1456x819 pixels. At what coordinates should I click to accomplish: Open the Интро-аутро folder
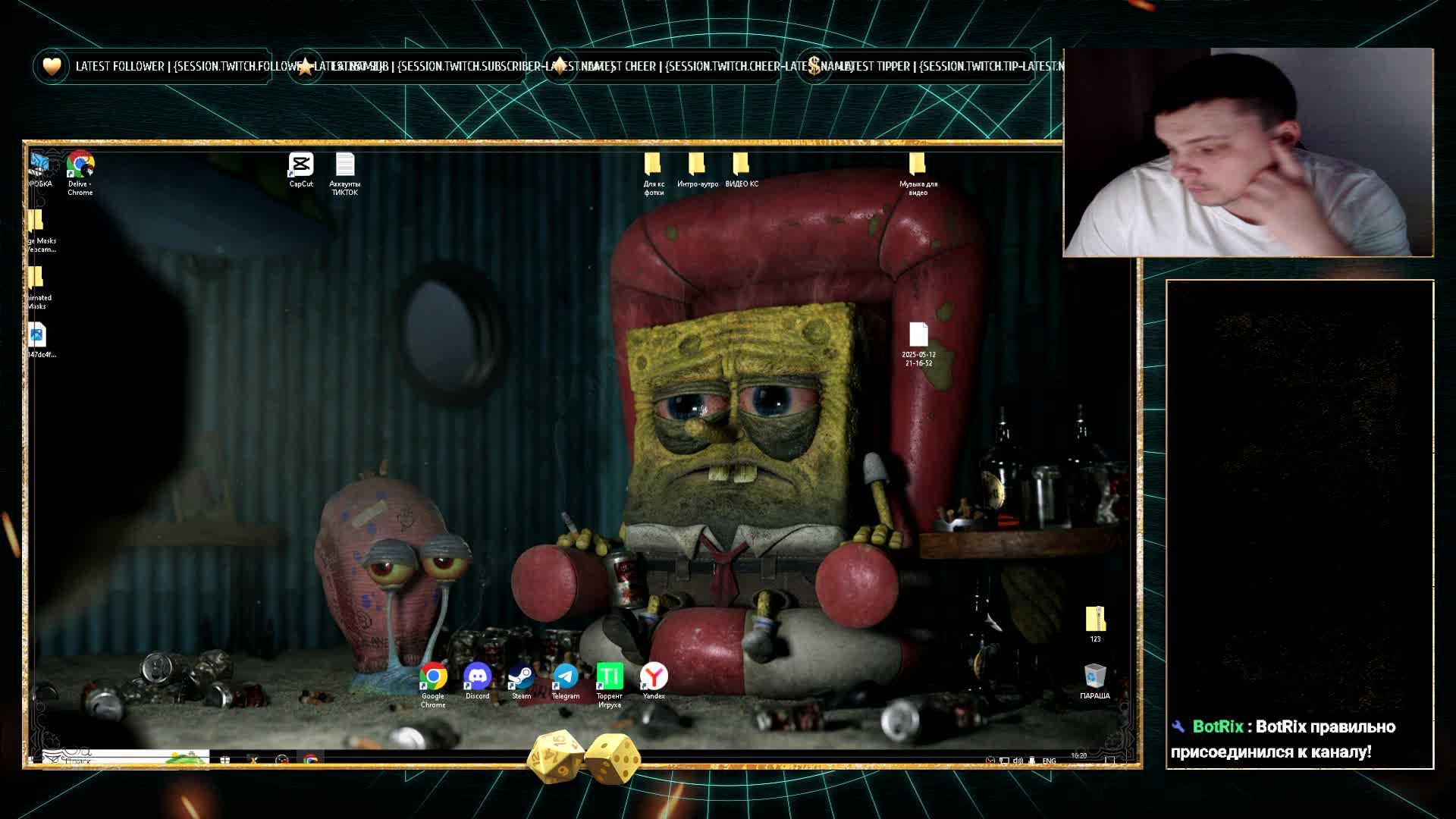(x=697, y=170)
